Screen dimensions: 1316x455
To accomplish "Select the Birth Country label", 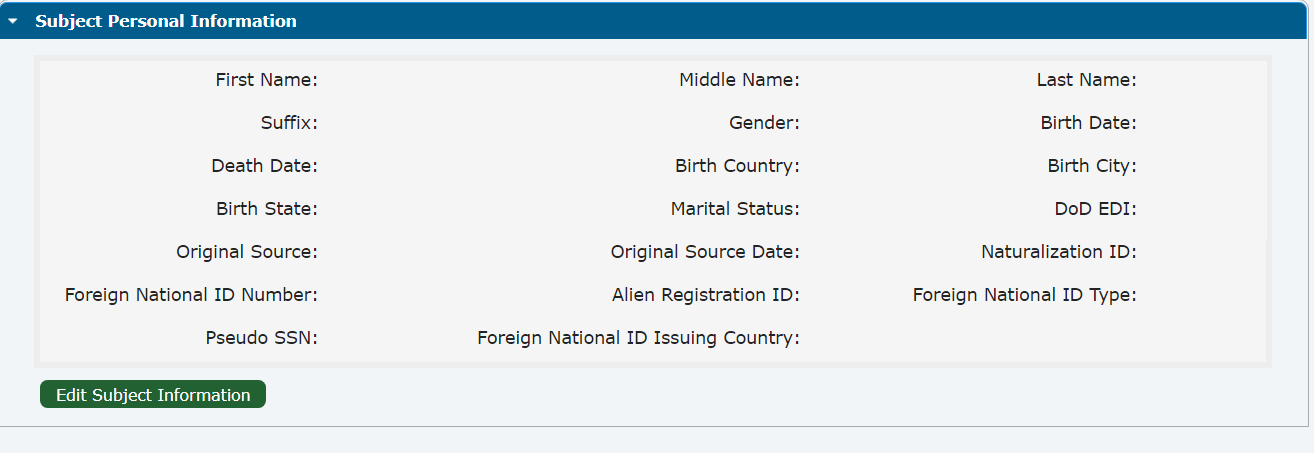I will (736, 166).
